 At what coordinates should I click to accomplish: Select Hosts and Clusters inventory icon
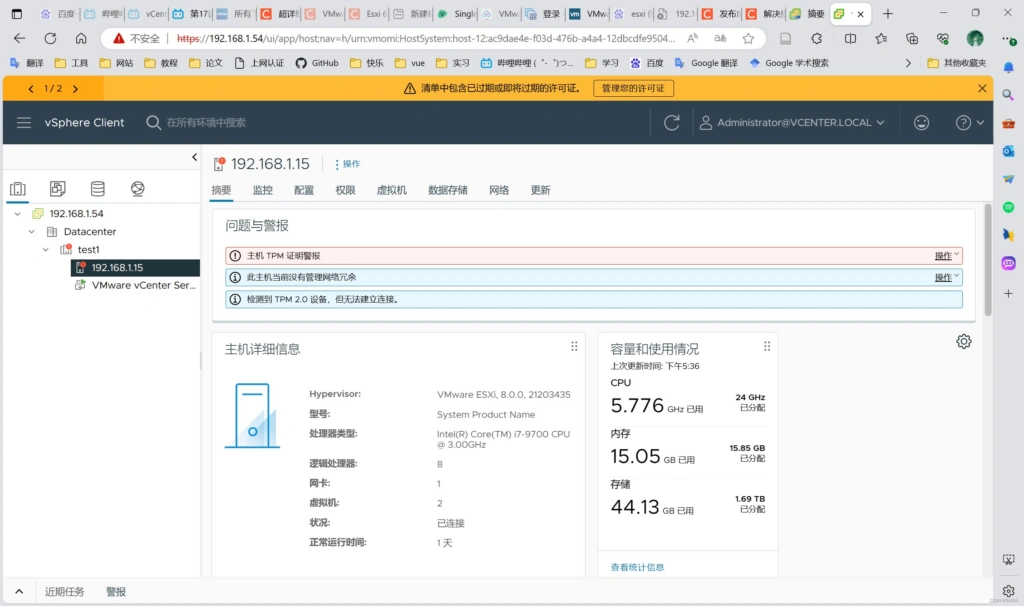coord(18,189)
